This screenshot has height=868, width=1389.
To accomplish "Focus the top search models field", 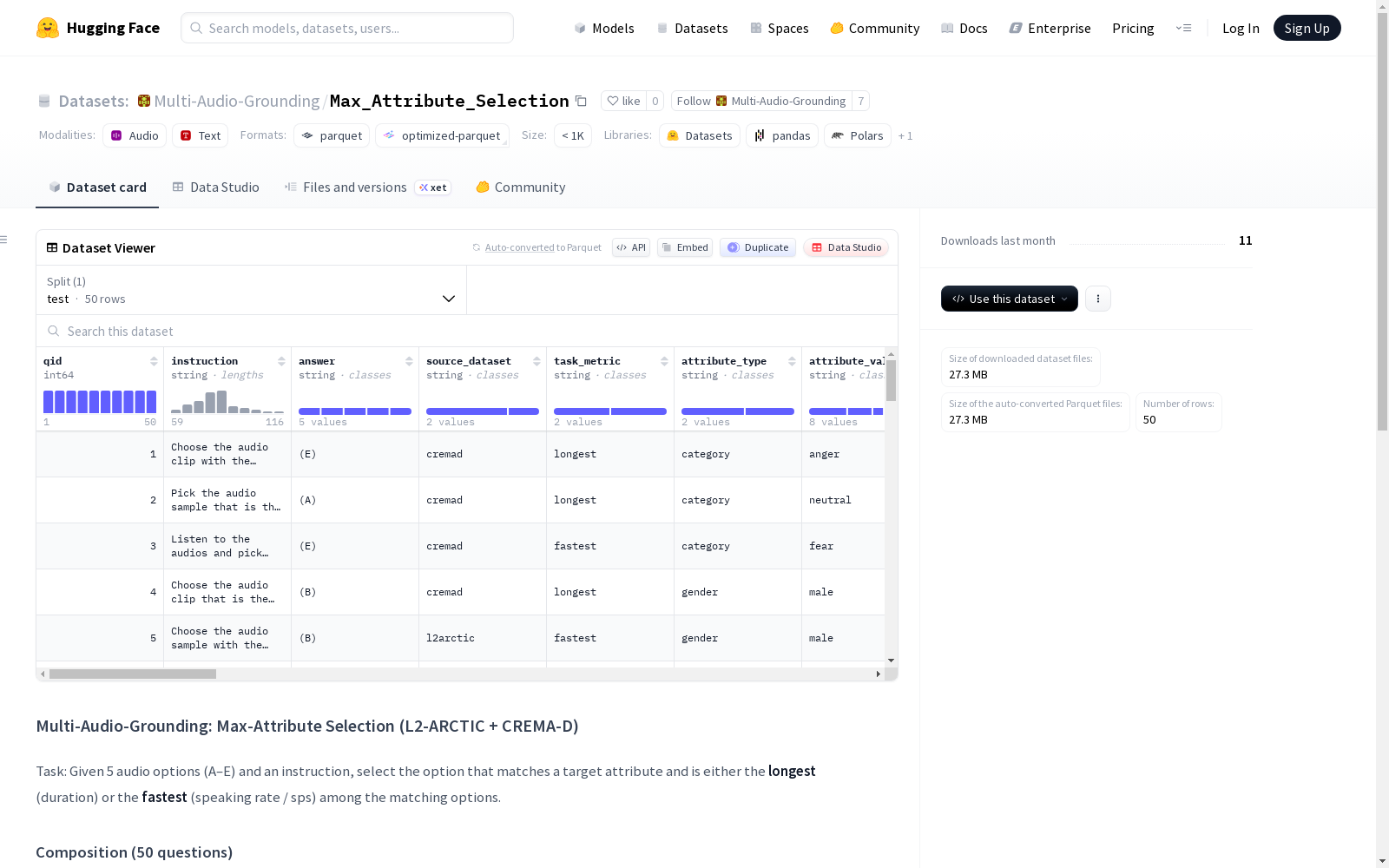I will pyautogui.click(x=347, y=28).
